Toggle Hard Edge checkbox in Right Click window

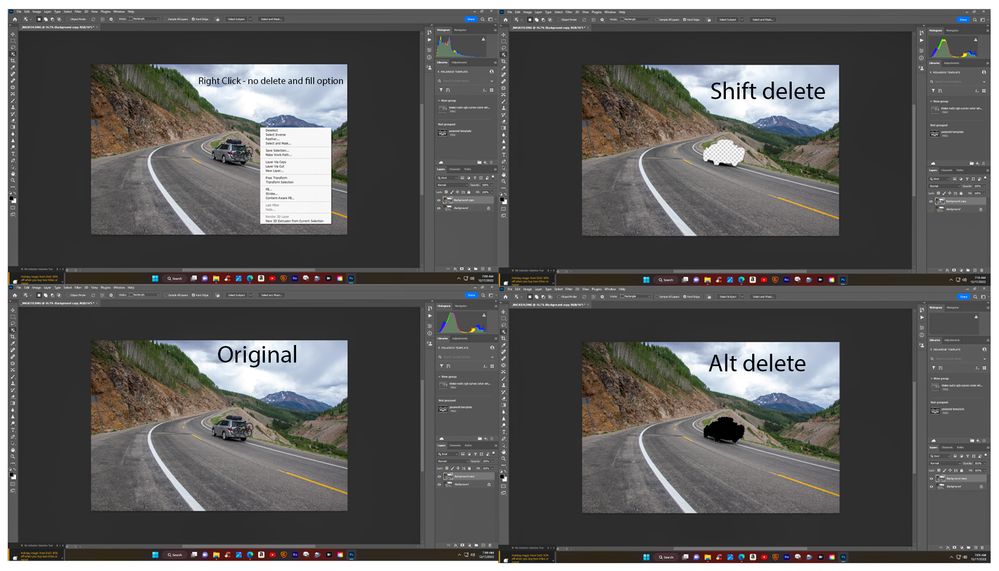point(193,19)
